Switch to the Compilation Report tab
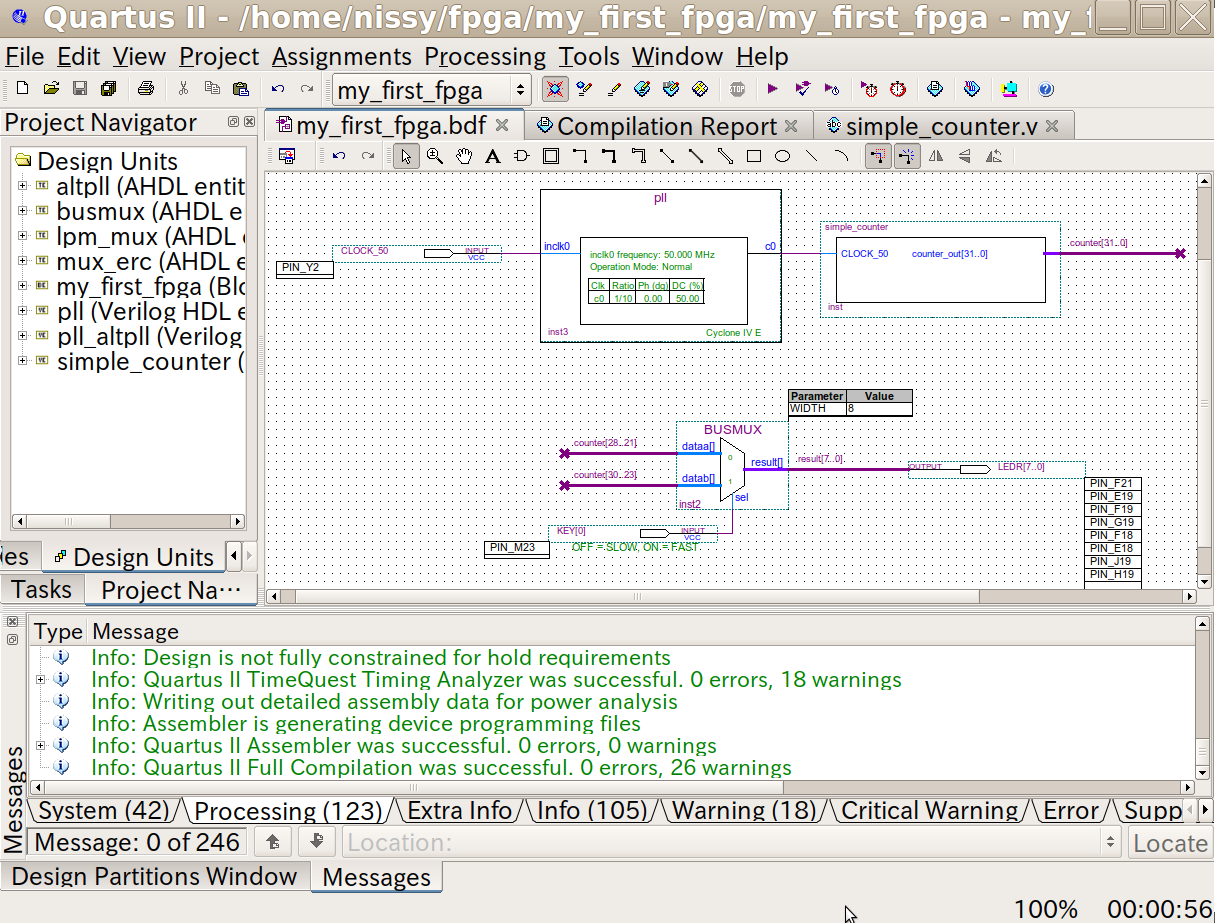This screenshot has width=1215, height=923. point(667,126)
